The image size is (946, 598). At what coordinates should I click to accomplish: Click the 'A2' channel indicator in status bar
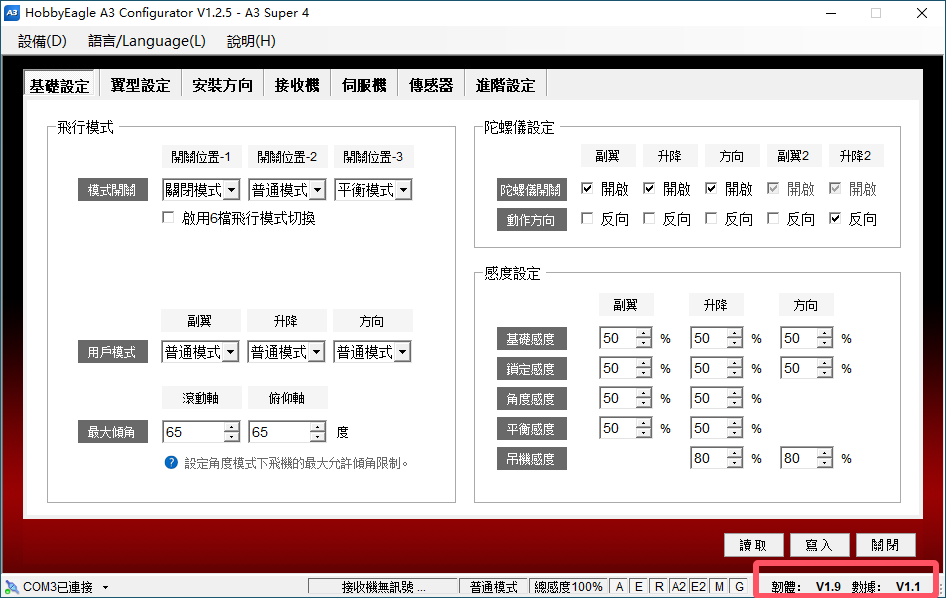678,587
